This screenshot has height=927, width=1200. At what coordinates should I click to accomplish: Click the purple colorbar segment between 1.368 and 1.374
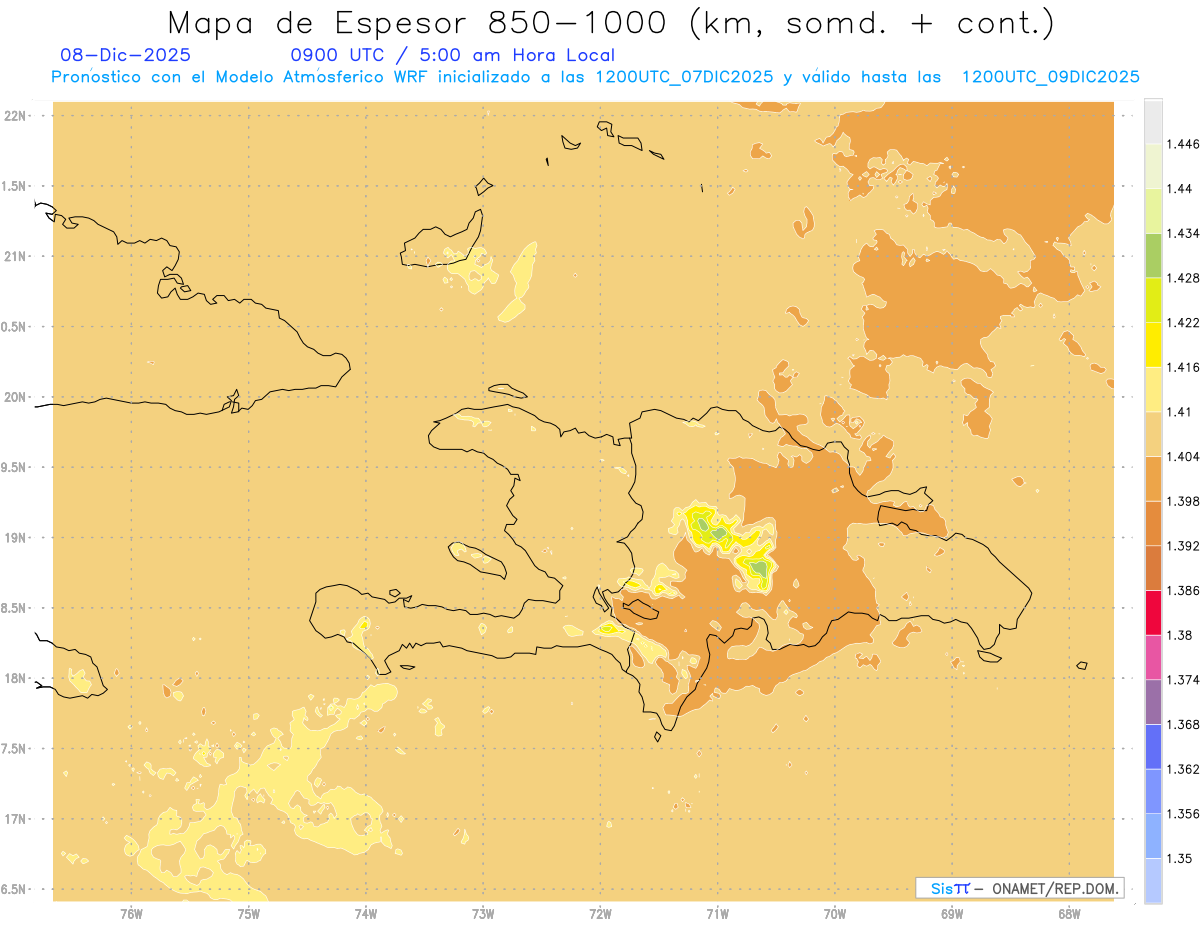tap(1153, 702)
